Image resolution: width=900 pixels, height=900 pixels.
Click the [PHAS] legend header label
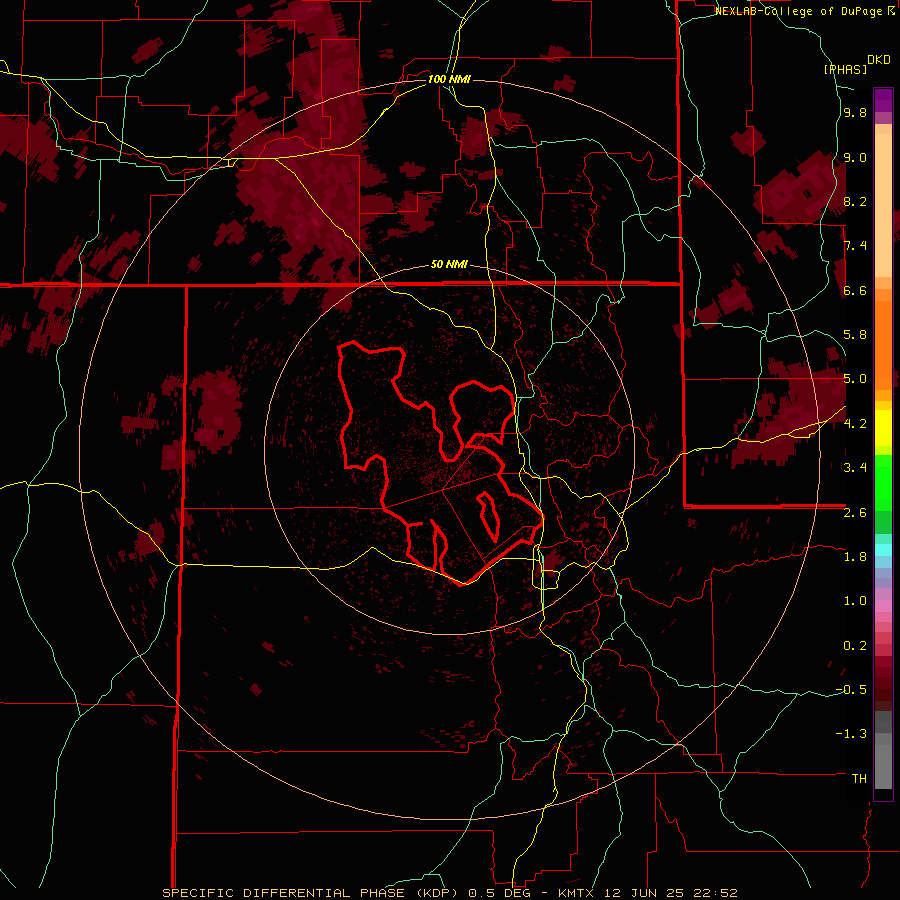click(x=845, y=69)
